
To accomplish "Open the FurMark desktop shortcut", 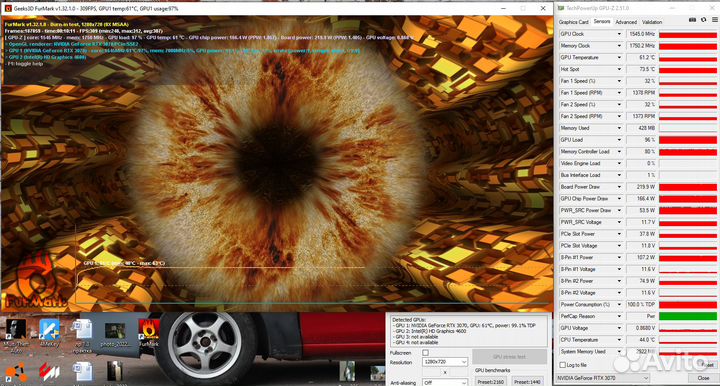I will [149, 332].
